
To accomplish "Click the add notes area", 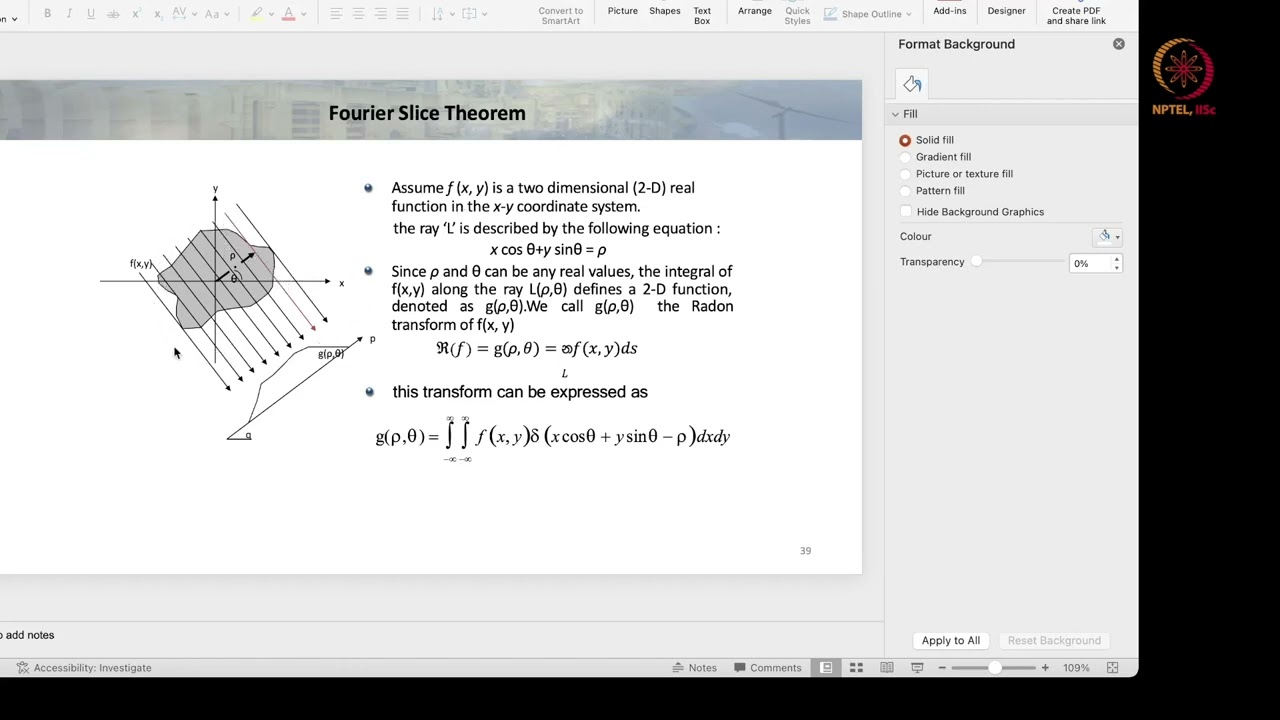I will point(27,635).
